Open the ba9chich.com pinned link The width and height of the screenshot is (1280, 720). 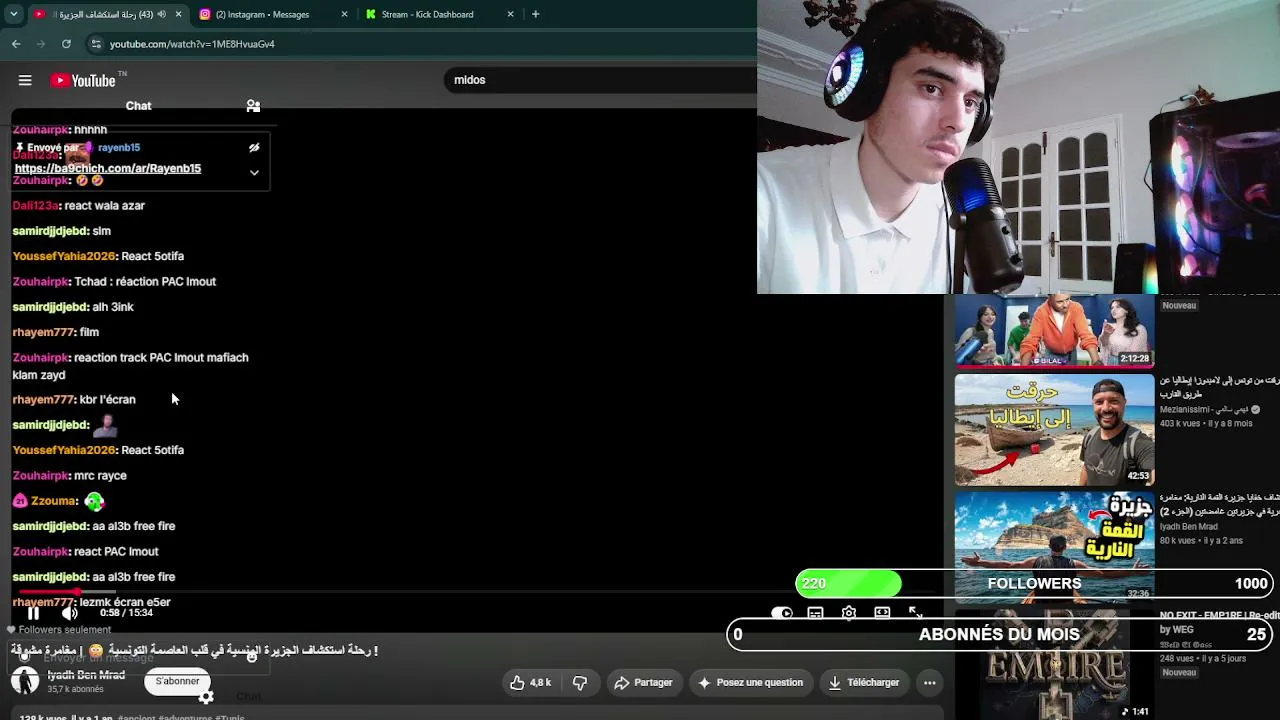[x=107, y=168]
